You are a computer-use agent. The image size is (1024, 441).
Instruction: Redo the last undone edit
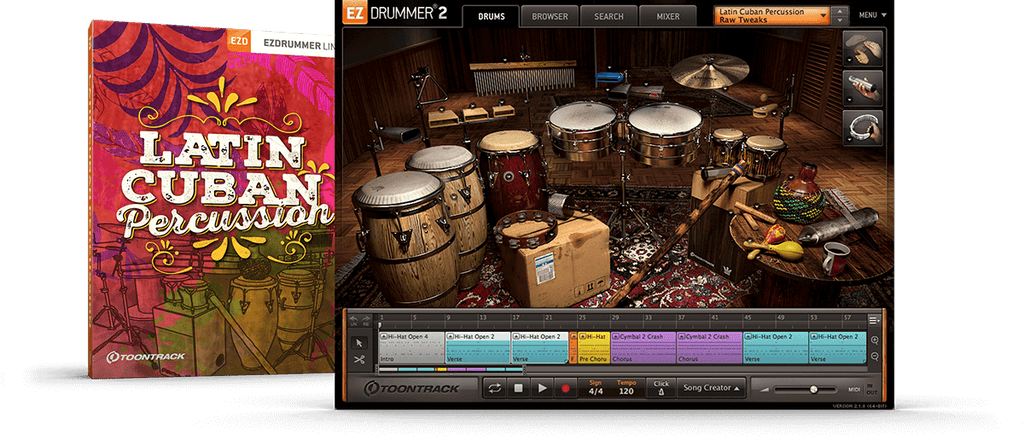366,320
